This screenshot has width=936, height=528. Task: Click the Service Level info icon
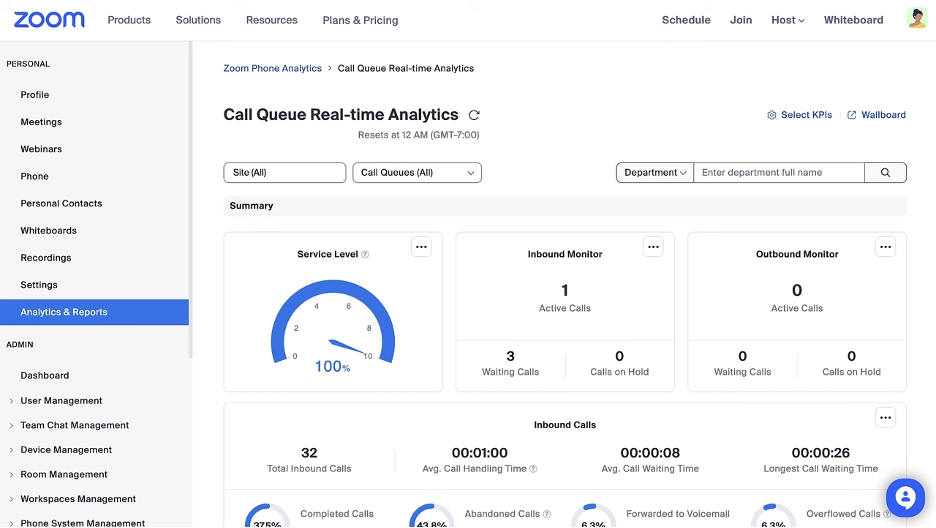pos(365,255)
